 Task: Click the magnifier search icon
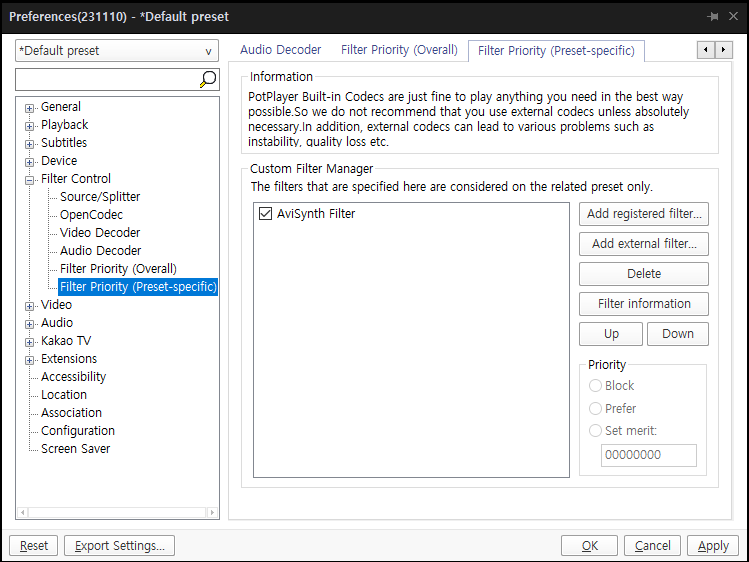click(208, 79)
